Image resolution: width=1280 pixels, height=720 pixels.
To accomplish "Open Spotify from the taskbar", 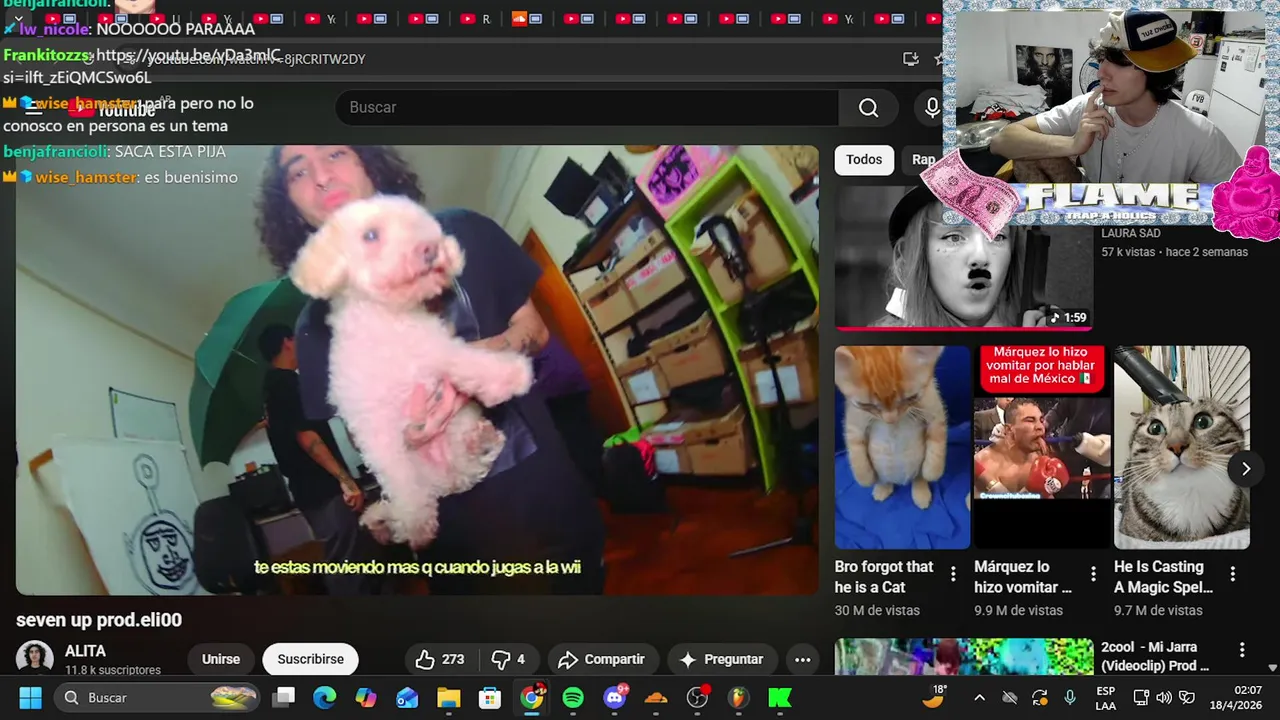I will pos(573,697).
